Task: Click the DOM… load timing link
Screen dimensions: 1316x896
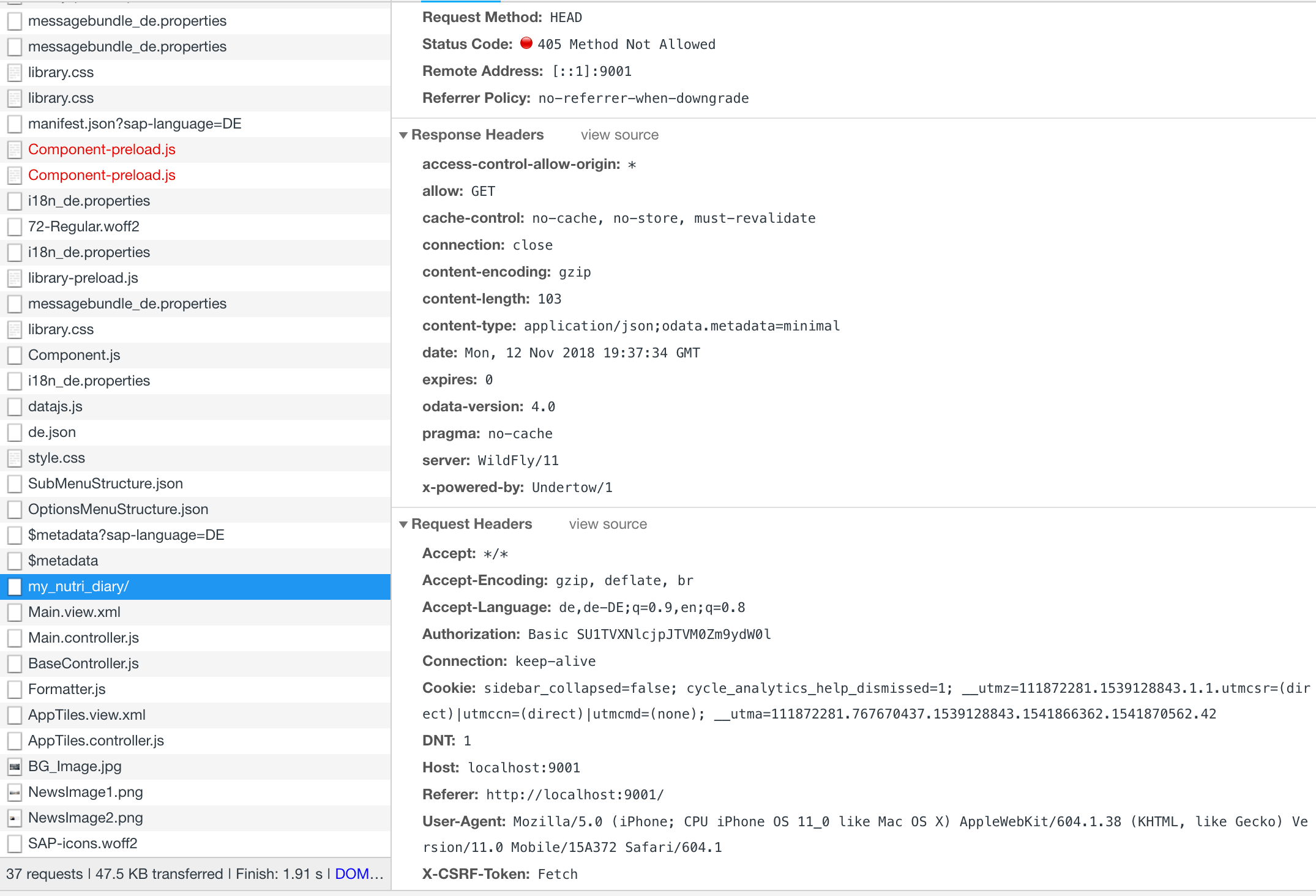Action: pyautogui.click(x=359, y=874)
